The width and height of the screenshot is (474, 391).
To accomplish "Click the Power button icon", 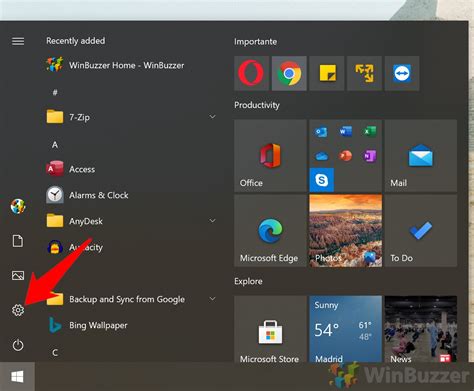I will coord(18,345).
